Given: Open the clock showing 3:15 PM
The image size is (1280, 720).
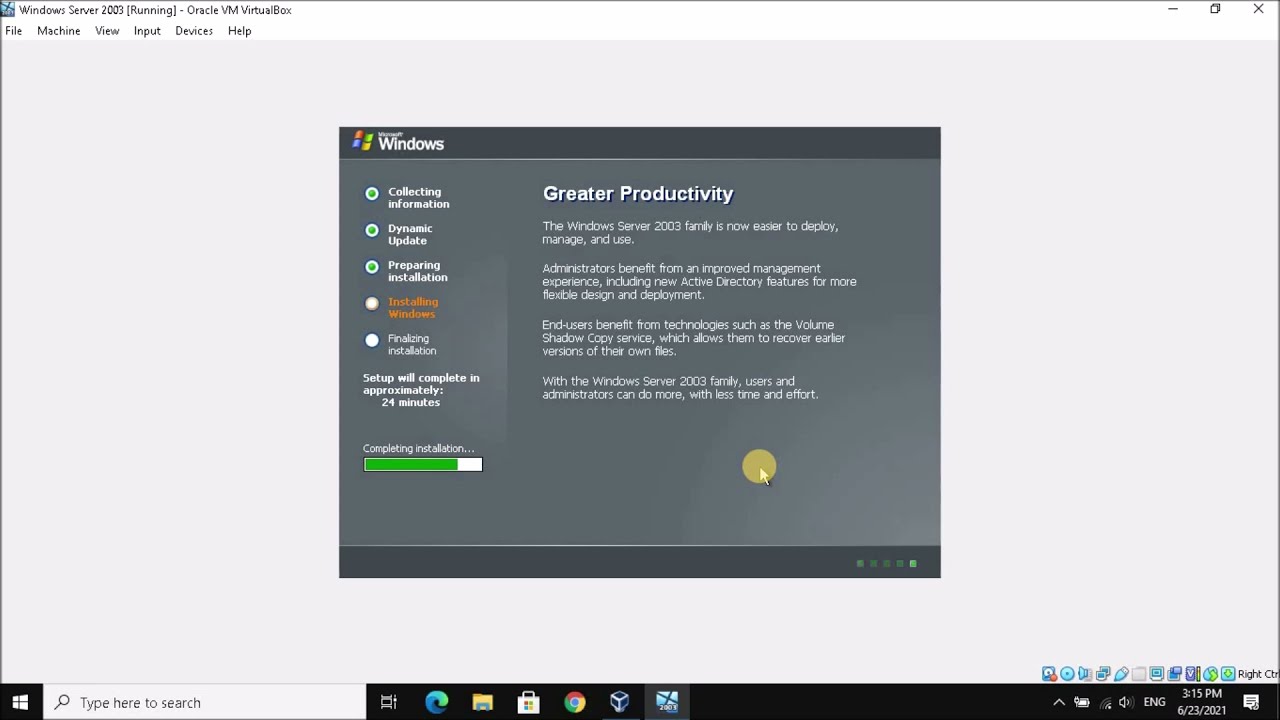Looking at the screenshot, I should [1201, 702].
